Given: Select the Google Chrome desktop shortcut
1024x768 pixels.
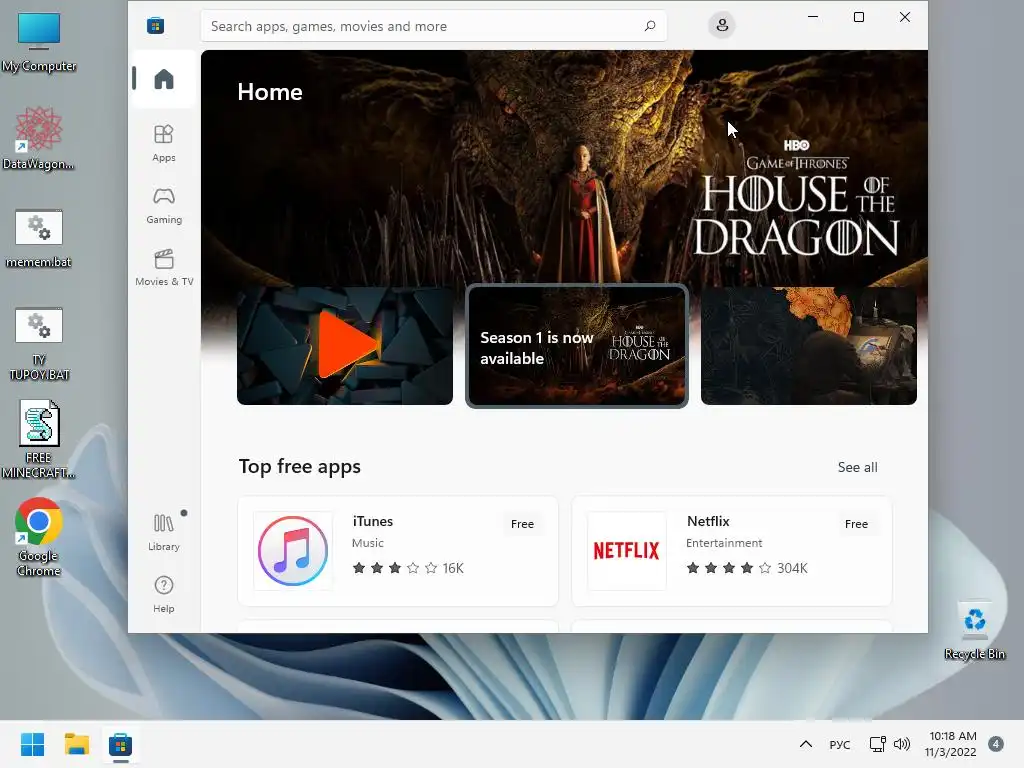Looking at the screenshot, I should coord(39,537).
